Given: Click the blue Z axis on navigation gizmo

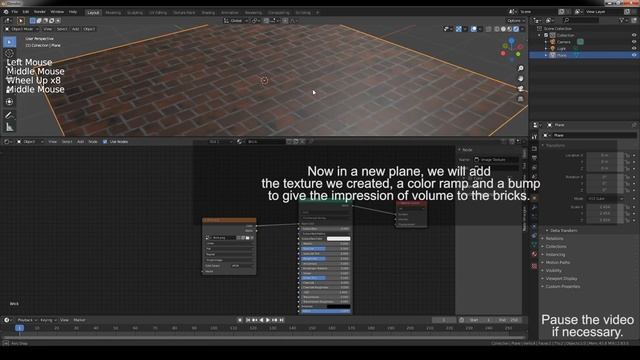Looking at the screenshot, I should click(511, 41).
